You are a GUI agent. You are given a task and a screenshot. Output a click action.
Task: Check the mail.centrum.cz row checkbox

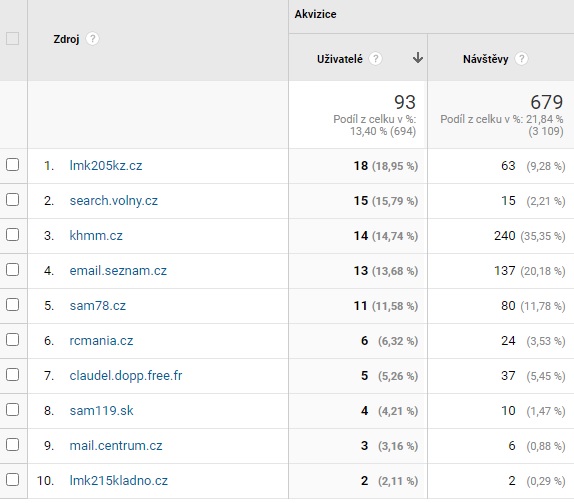pos(12,445)
